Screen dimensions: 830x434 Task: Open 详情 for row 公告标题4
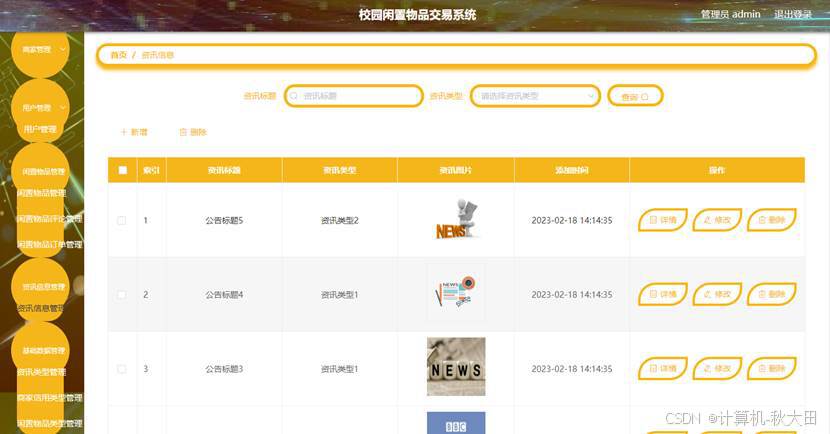[663, 294]
